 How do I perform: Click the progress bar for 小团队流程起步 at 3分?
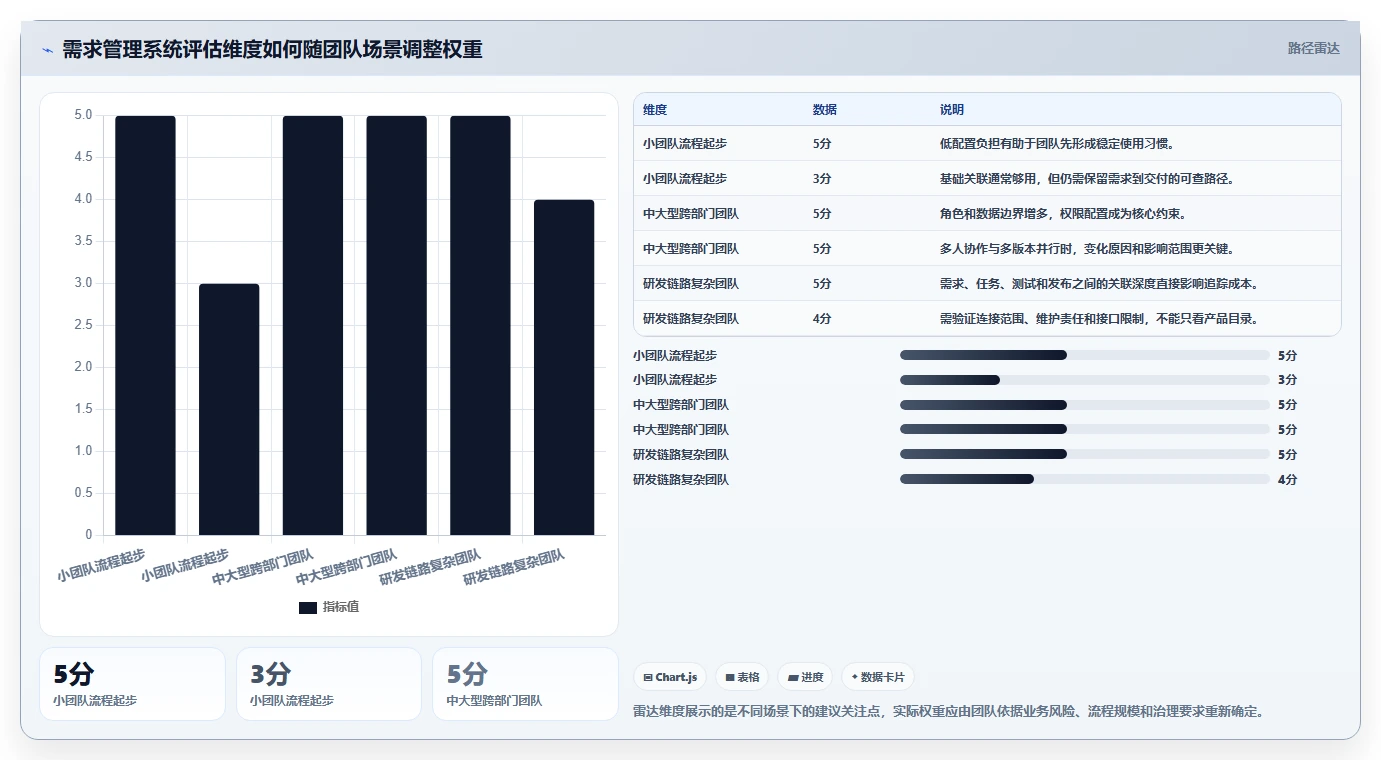click(x=1084, y=380)
